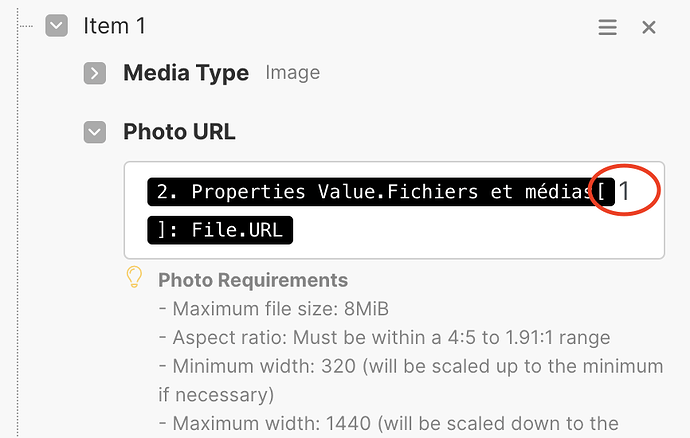The image size is (690, 438).
Task: Open the Item 1 hamburger menu
Action: [x=607, y=27]
